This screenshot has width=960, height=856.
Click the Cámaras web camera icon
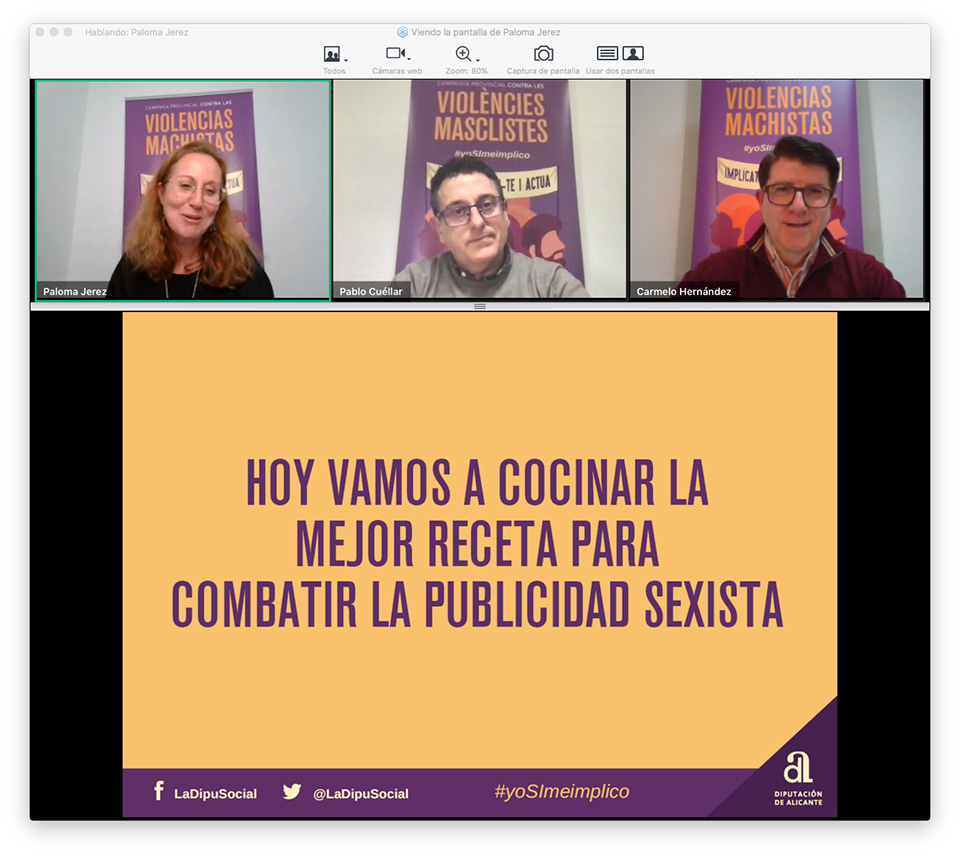395,54
